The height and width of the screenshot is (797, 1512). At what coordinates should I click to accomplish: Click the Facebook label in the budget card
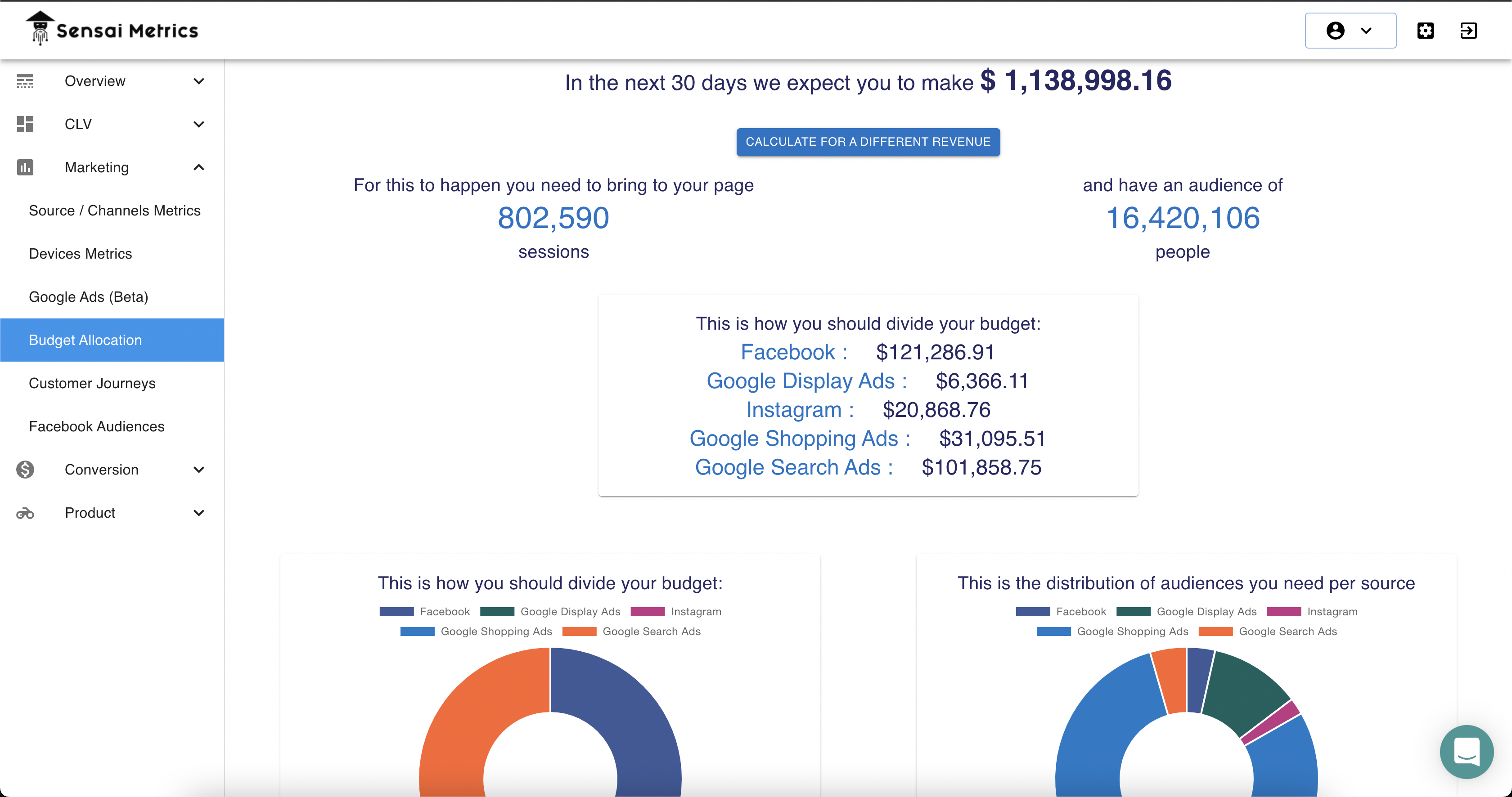pos(793,352)
